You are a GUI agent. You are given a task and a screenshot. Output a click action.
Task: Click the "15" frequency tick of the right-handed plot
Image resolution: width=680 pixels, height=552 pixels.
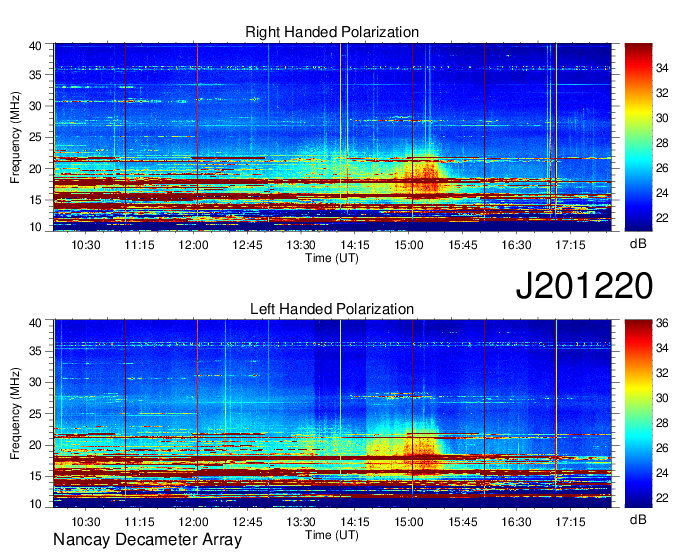click(35, 200)
